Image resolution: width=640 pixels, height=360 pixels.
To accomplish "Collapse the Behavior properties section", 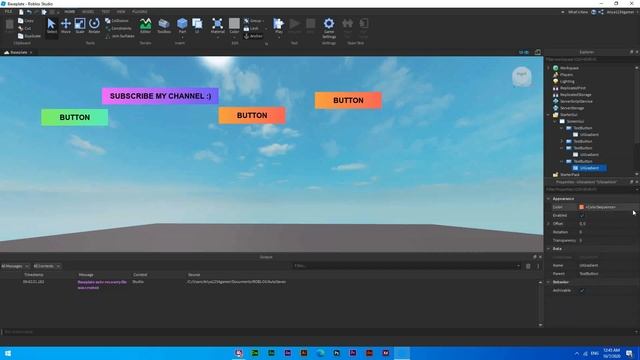I will click(x=549, y=282).
